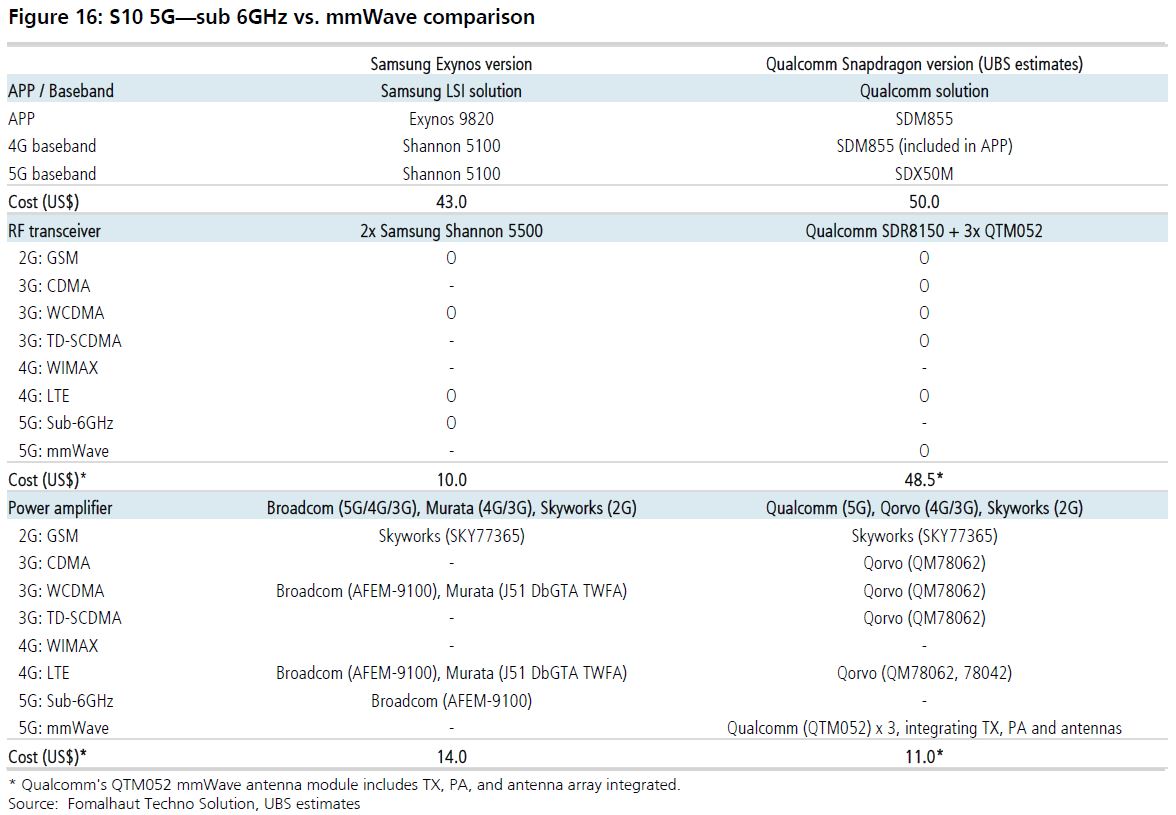Click the 'Power amplifier' section label
Viewport: 1176px width, 815px height.
(x=60, y=508)
